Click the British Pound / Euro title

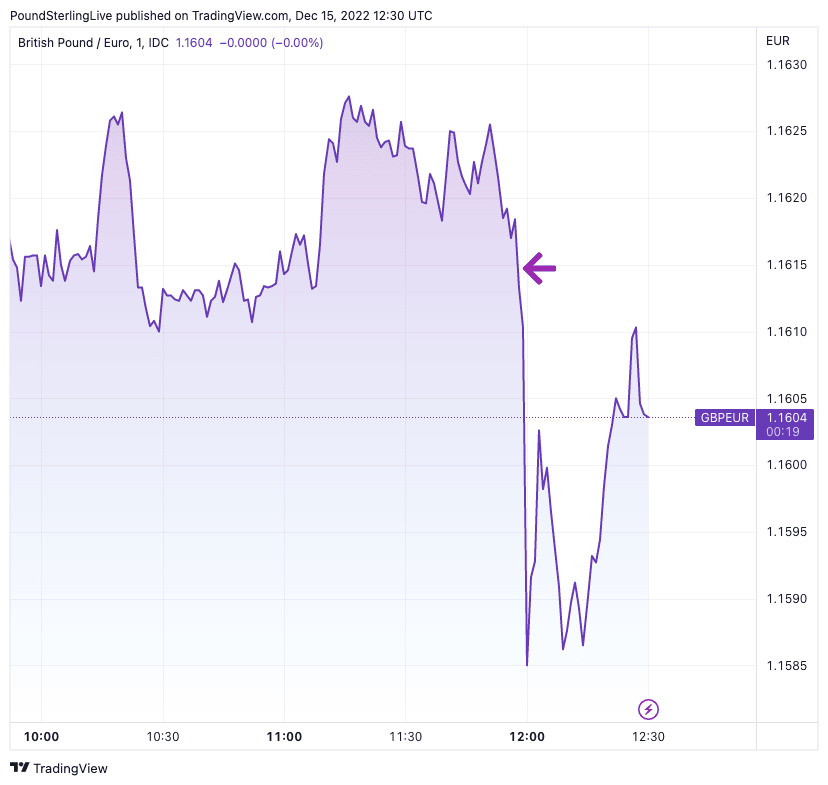click(81, 43)
